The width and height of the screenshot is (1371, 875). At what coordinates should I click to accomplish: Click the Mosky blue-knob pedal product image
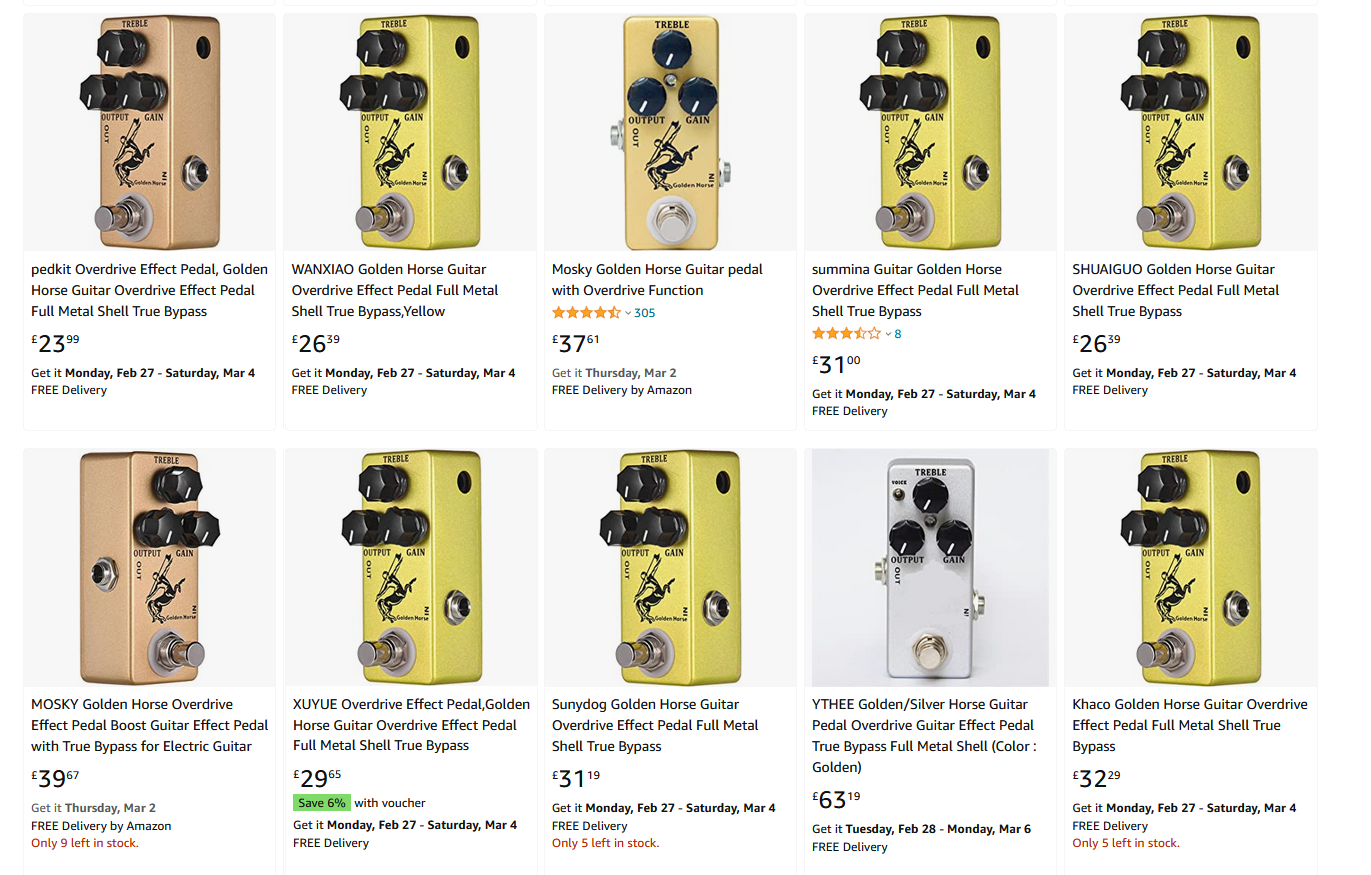click(670, 132)
